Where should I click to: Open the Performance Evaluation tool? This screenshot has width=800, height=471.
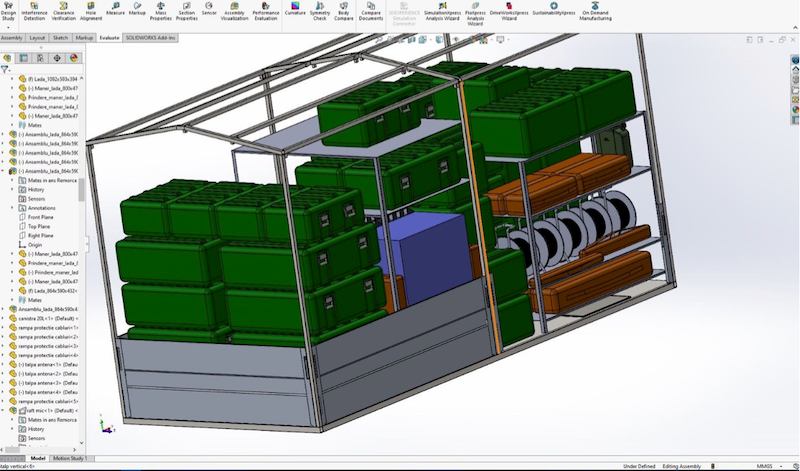[266, 13]
